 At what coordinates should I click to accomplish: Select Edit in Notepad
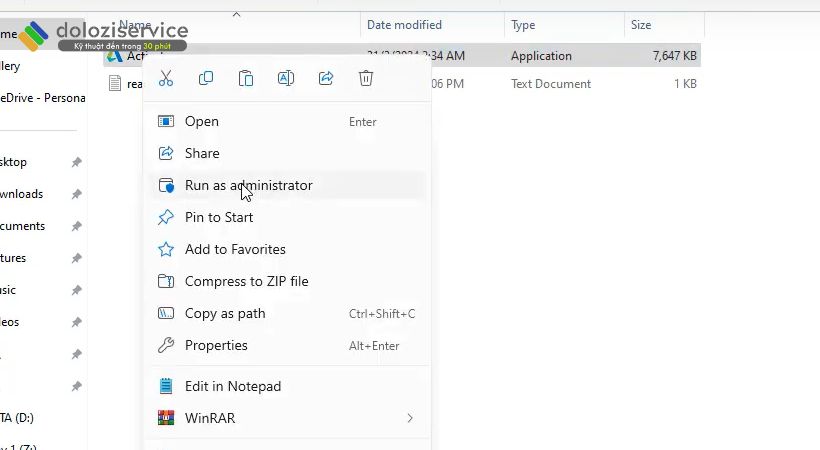287,386
